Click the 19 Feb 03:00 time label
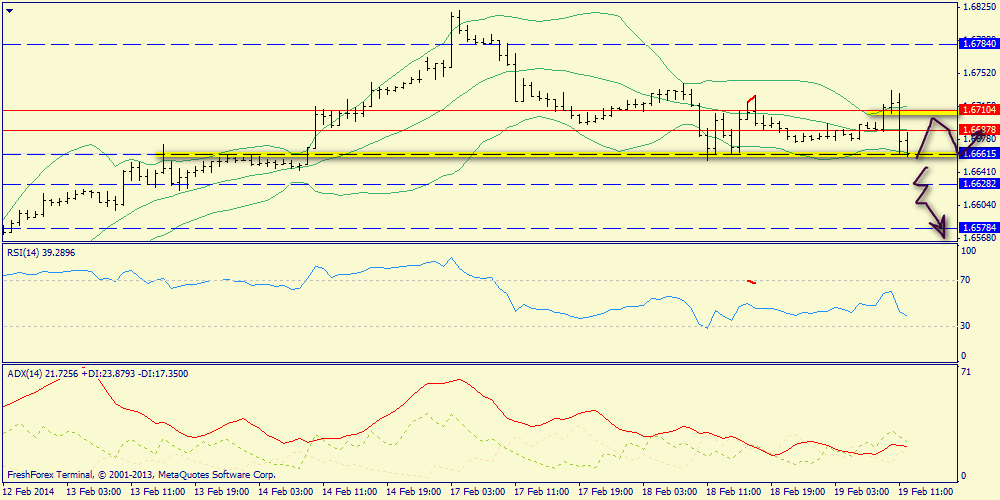The height and width of the screenshot is (500, 1000). [860, 492]
